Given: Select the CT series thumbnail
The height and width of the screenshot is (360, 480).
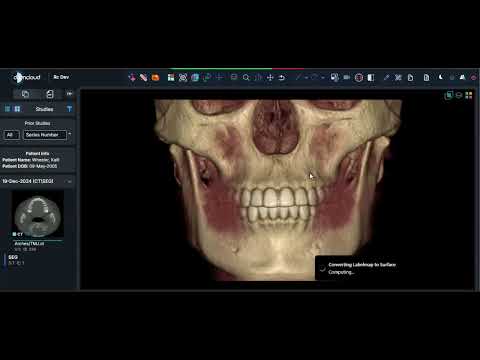Looking at the screenshot, I should (x=38, y=214).
